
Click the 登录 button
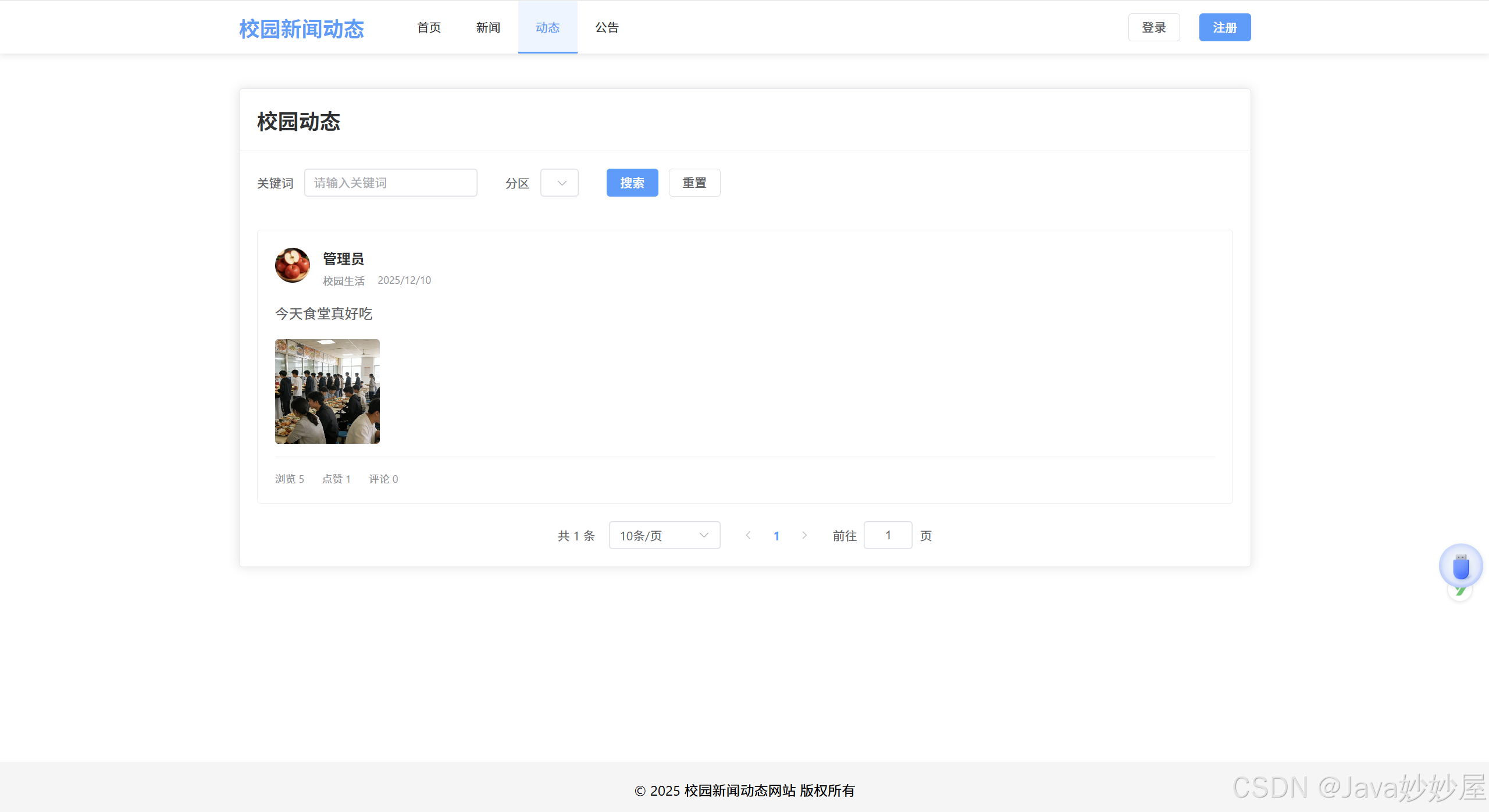click(1153, 27)
